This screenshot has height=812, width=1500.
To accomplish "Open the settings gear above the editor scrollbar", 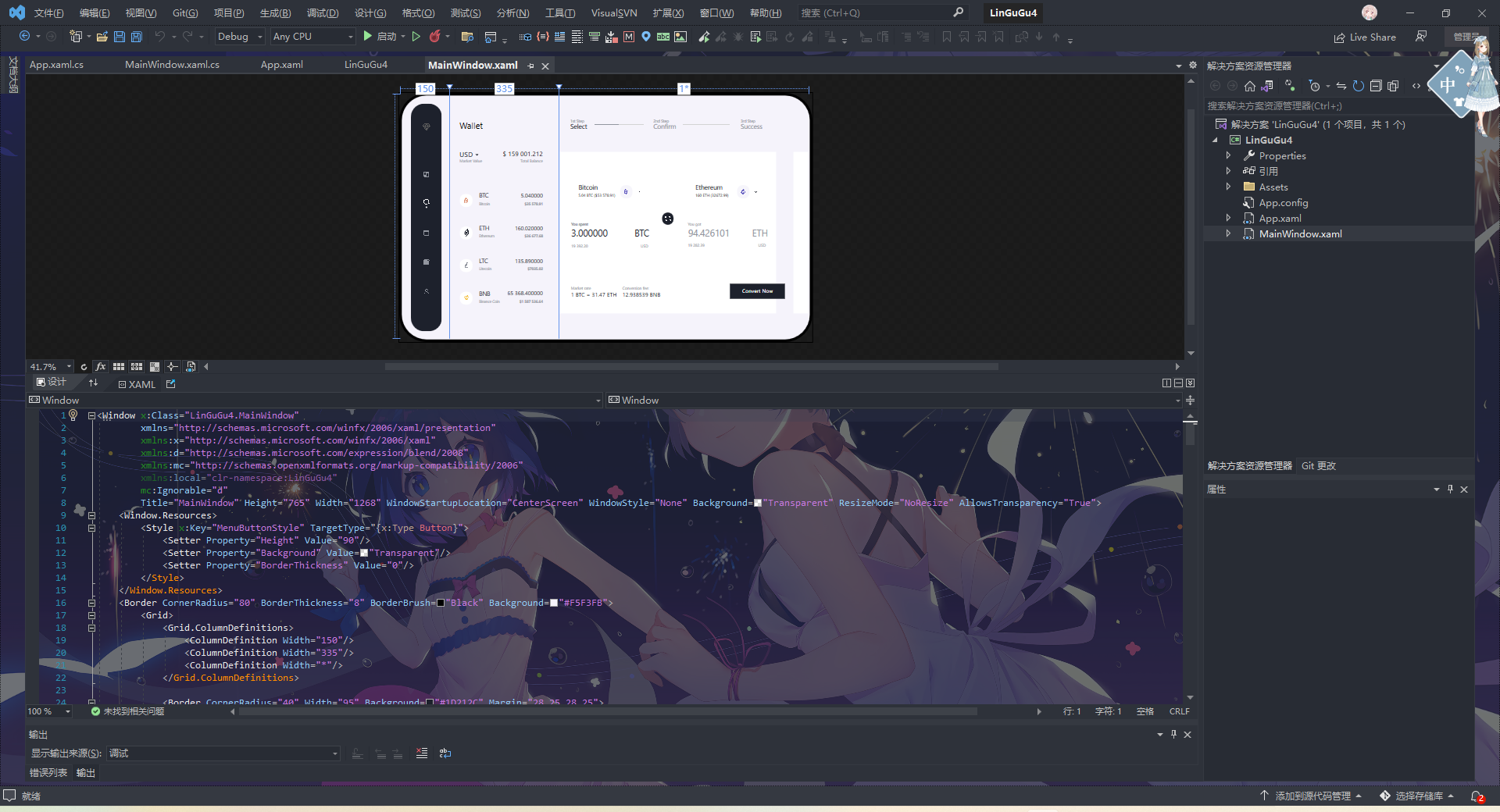I will (1192, 66).
